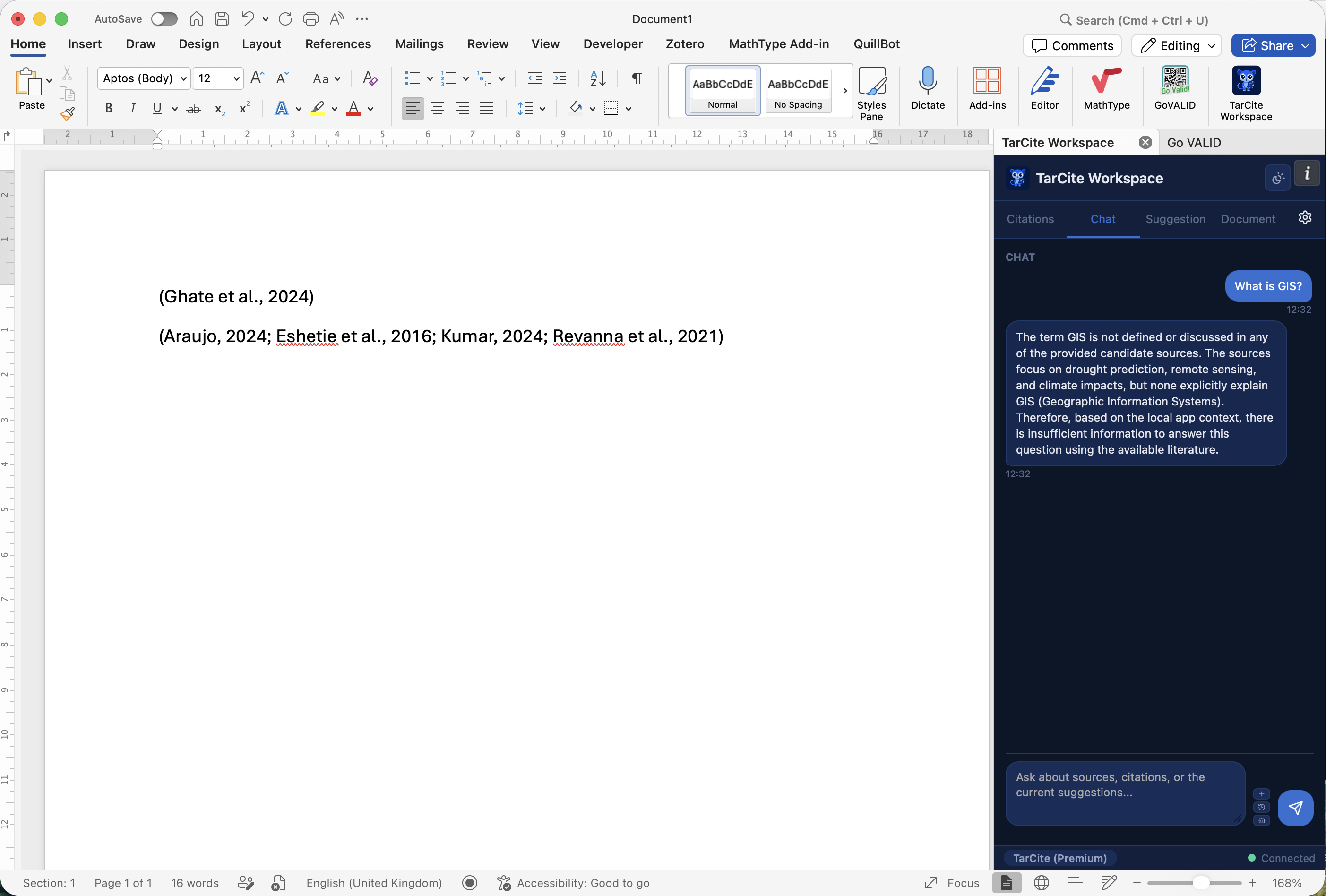Open the Add-ins gallery
1326x896 pixels.
tap(987, 88)
